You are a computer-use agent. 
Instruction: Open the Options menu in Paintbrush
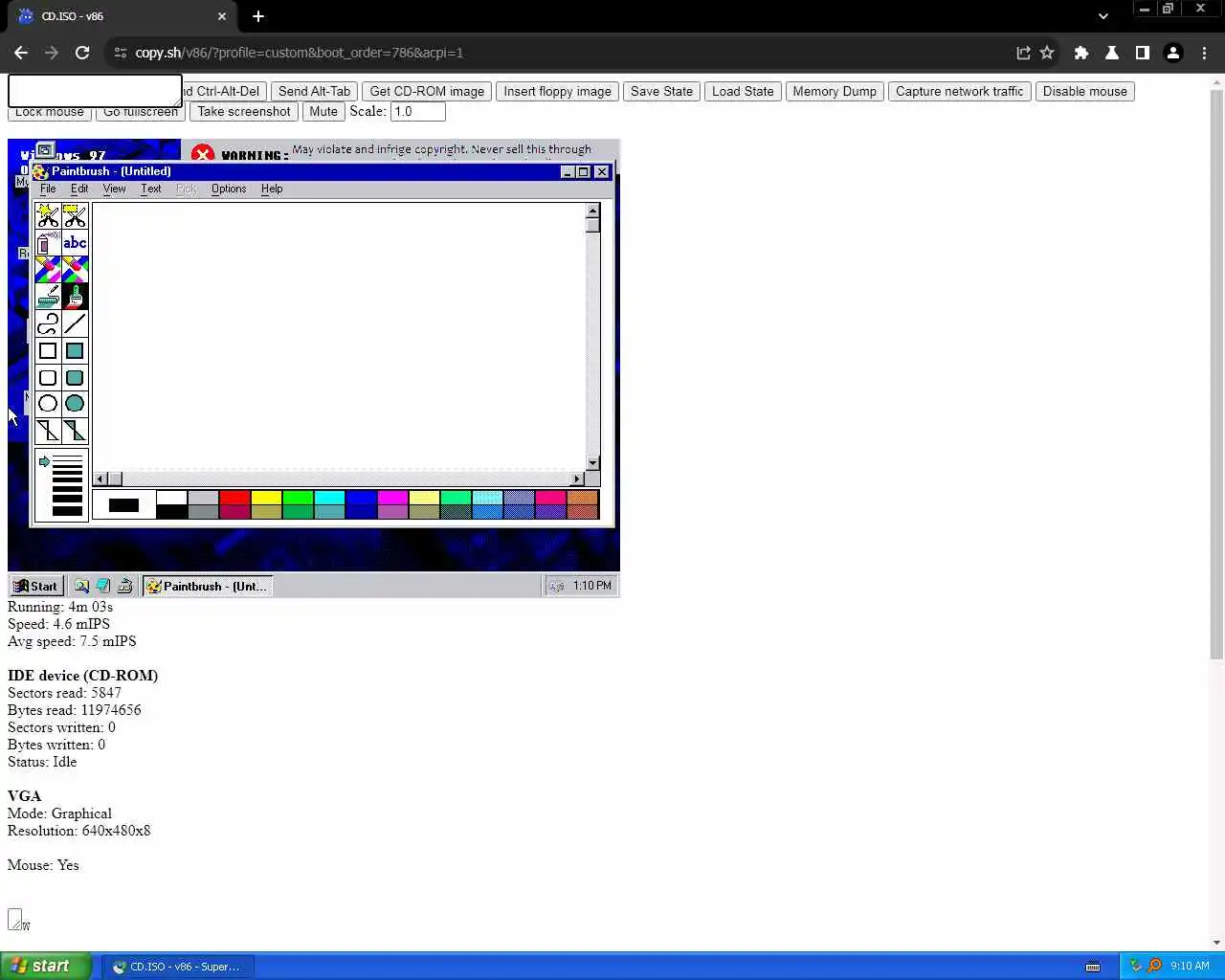(229, 189)
